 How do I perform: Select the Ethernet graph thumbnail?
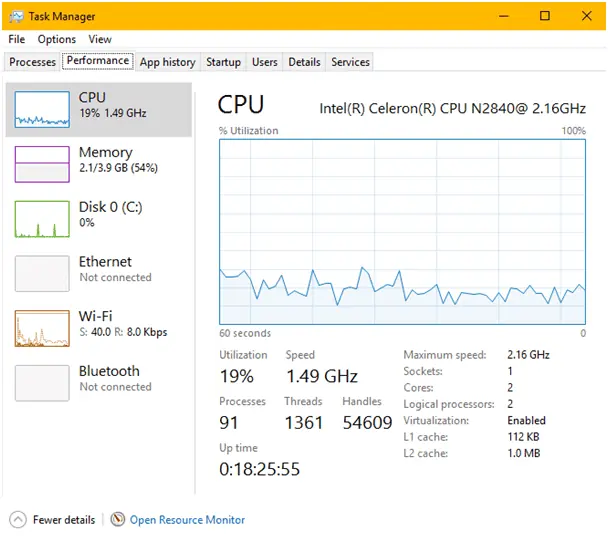(x=42, y=273)
